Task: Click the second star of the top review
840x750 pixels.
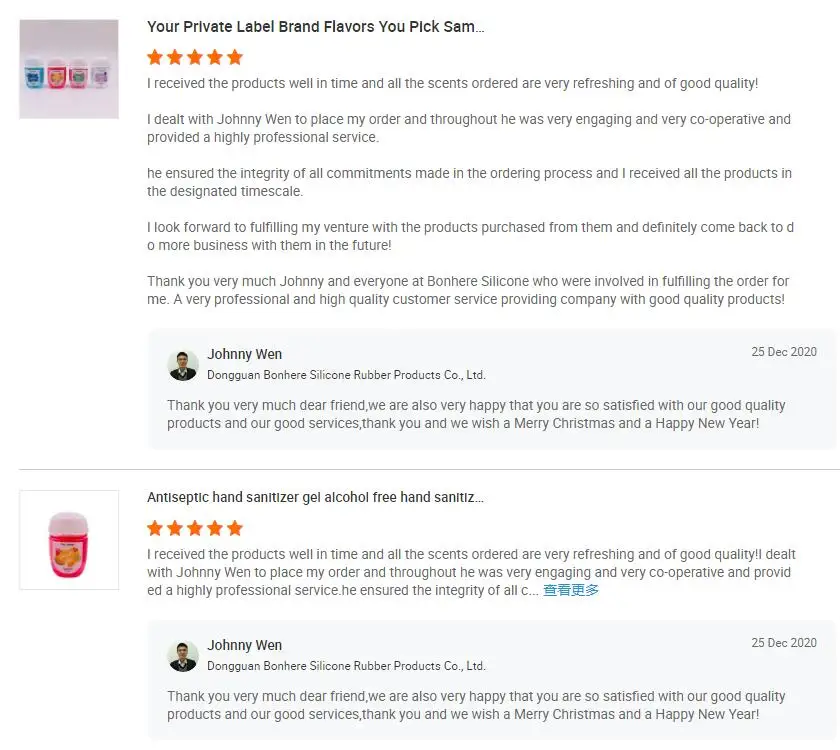Action: (176, 57)
